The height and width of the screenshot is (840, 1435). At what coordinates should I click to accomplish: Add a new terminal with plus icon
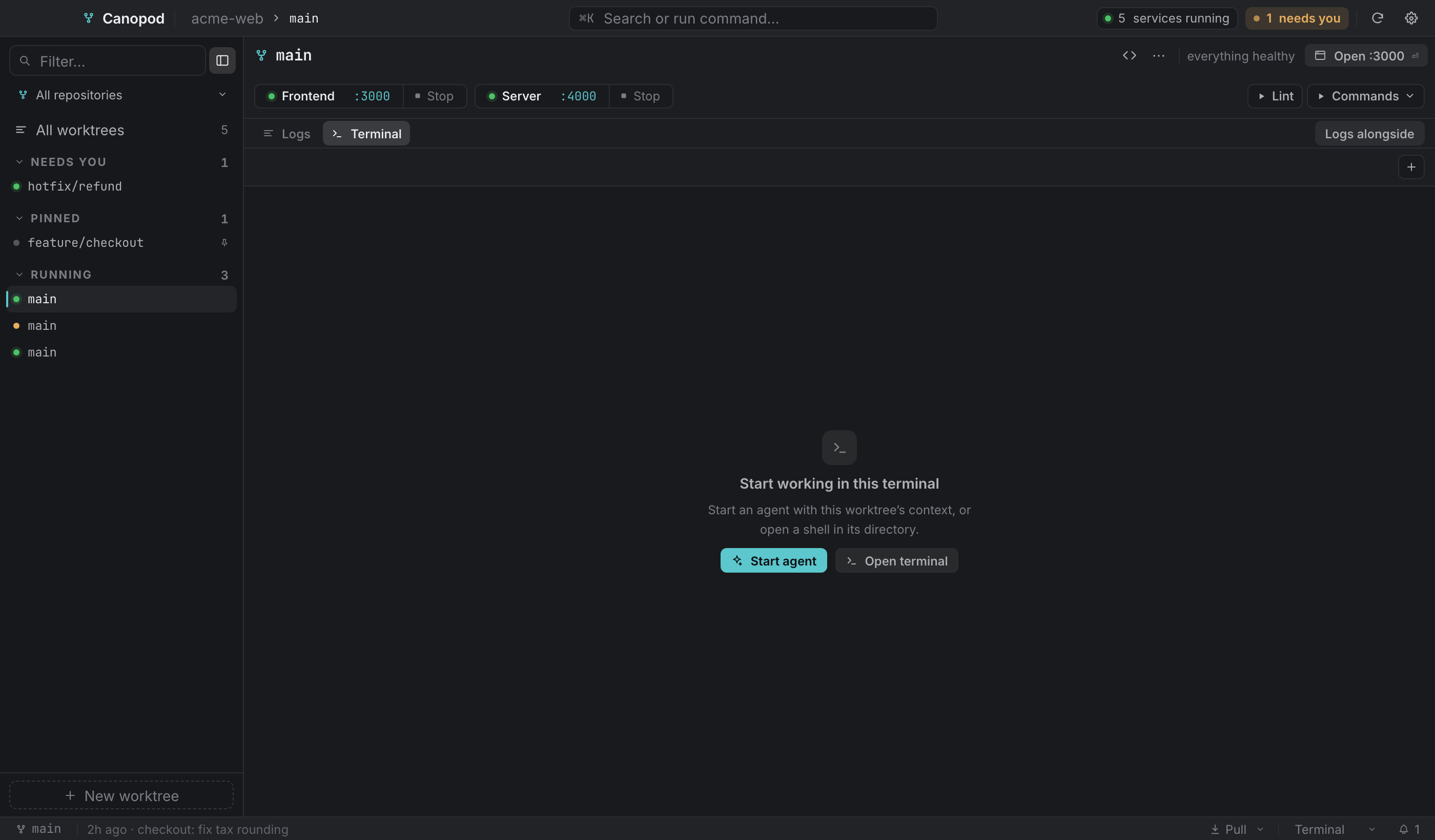point(1410,167)
